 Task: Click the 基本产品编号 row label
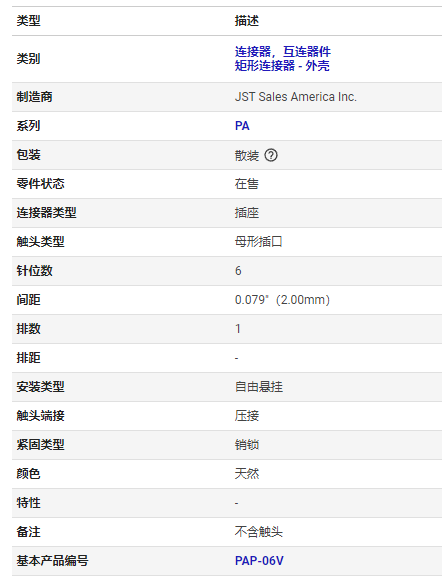[52, 561]
